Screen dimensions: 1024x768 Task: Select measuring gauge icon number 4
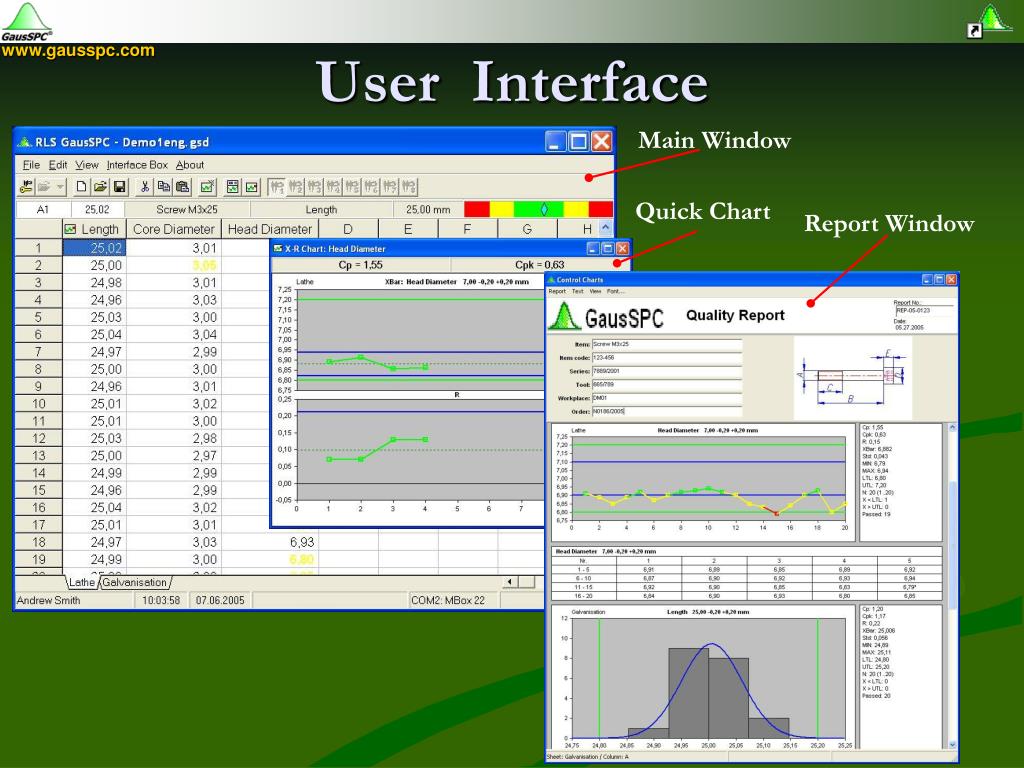point(334,187)
